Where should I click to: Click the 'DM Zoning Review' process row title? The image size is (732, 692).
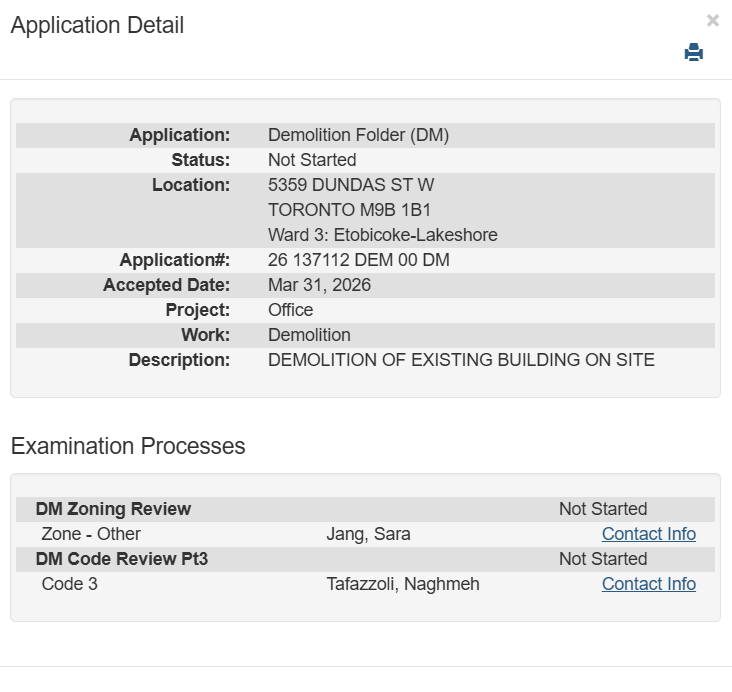pyautogui.click(x=113, y=509)
